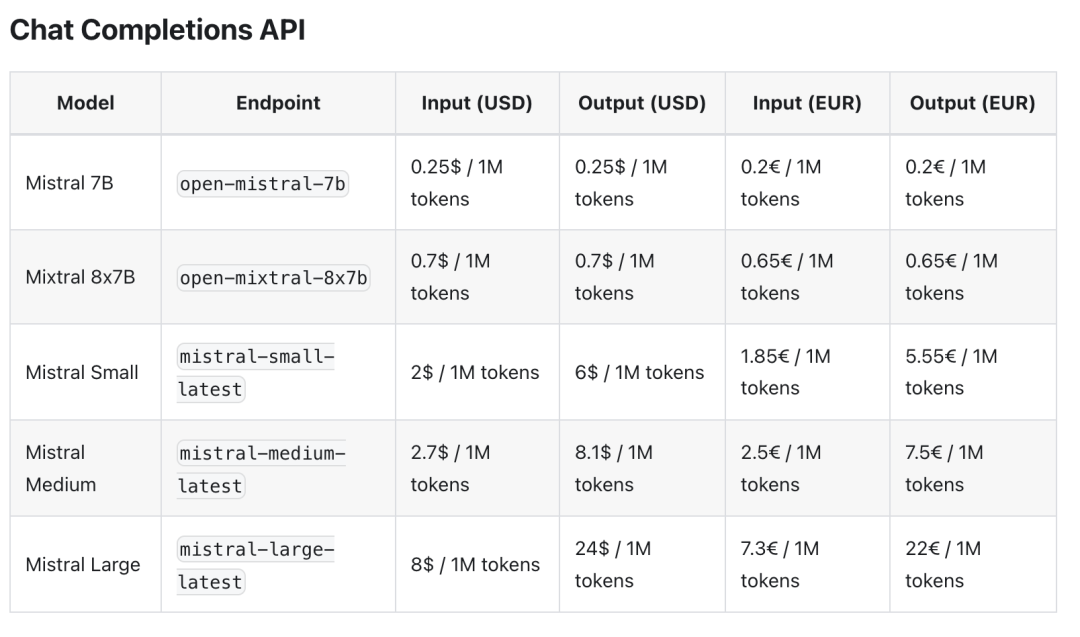Image resolution: width=1080 pixels, height=637 pixels.
Task: Click Mixtral 8x7B output USD price 0.7$
Action: click(615, 277)
